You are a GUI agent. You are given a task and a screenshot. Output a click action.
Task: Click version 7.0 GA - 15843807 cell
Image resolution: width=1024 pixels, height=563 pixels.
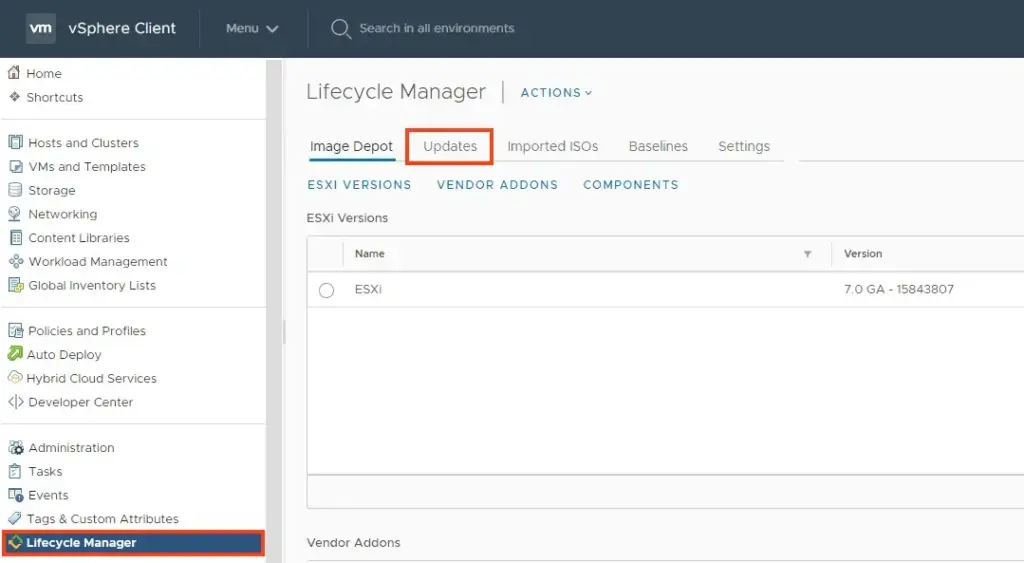pyautogui.click(x=899, y=289)
